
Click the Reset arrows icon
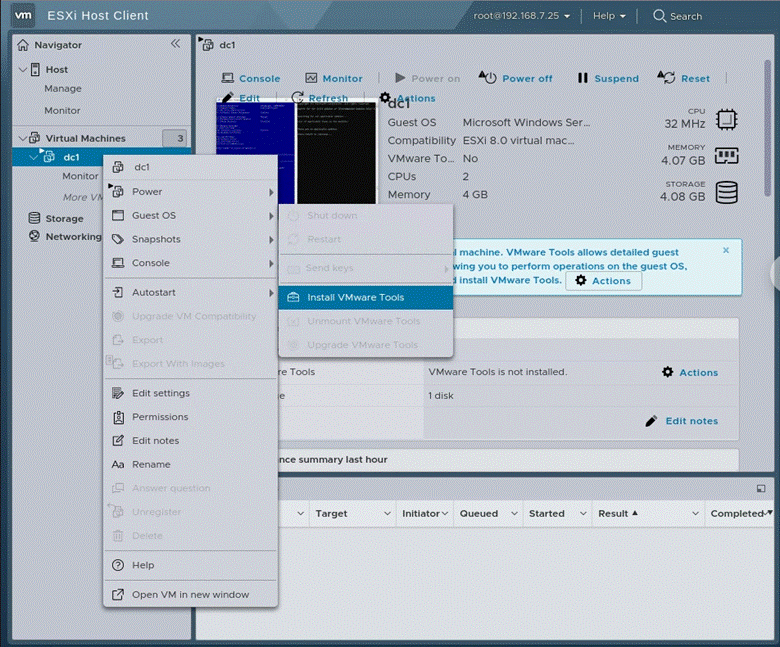(666, 78)
